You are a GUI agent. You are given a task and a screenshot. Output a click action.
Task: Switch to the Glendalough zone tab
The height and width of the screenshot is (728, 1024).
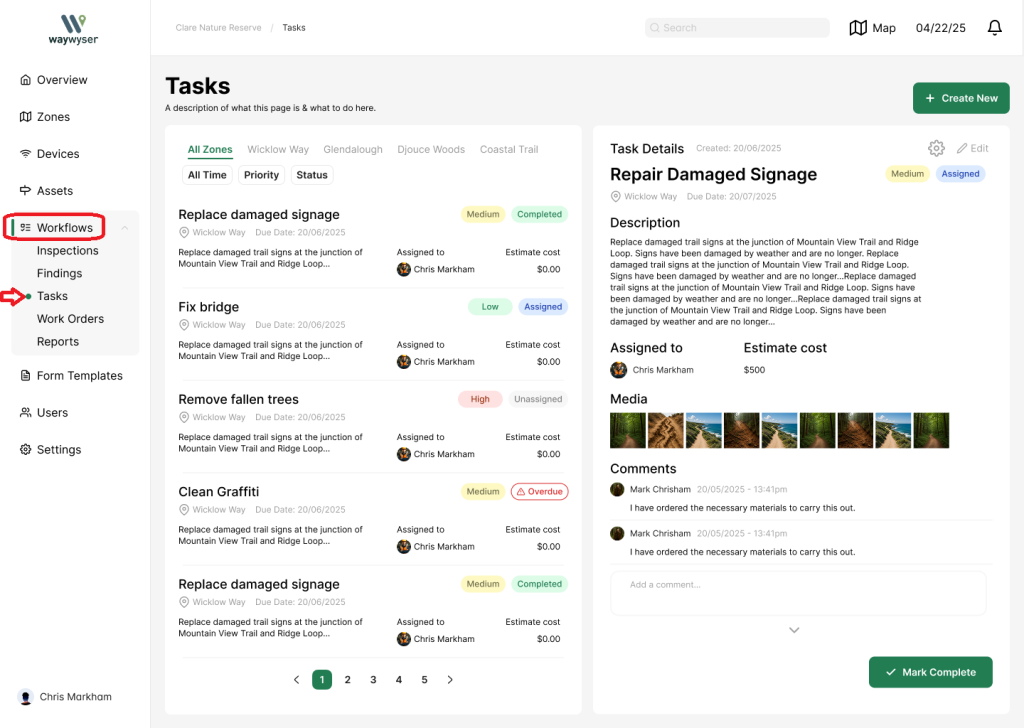pos(353,150)
